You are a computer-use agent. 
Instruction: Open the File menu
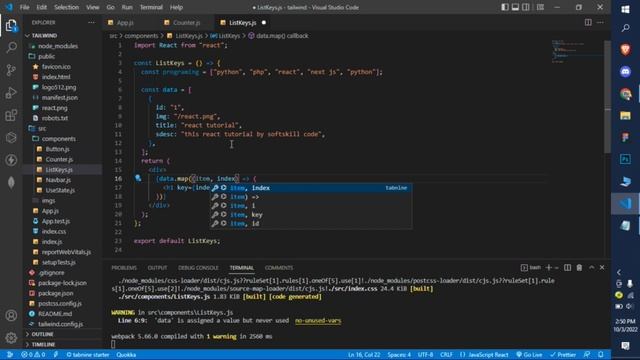[24, 7]
